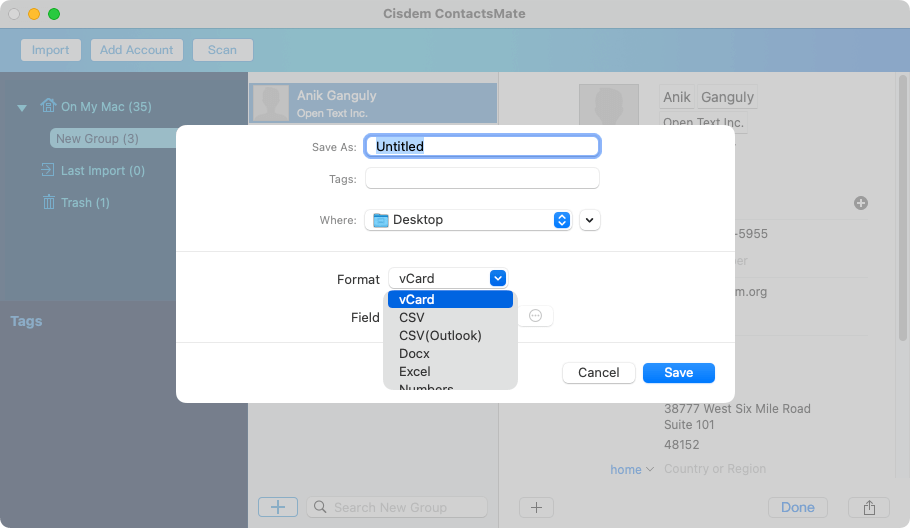Expand the save dialog with chevron
Image resolution: width=910 pixels, height=528 pixels.
(x=590, y=220)
